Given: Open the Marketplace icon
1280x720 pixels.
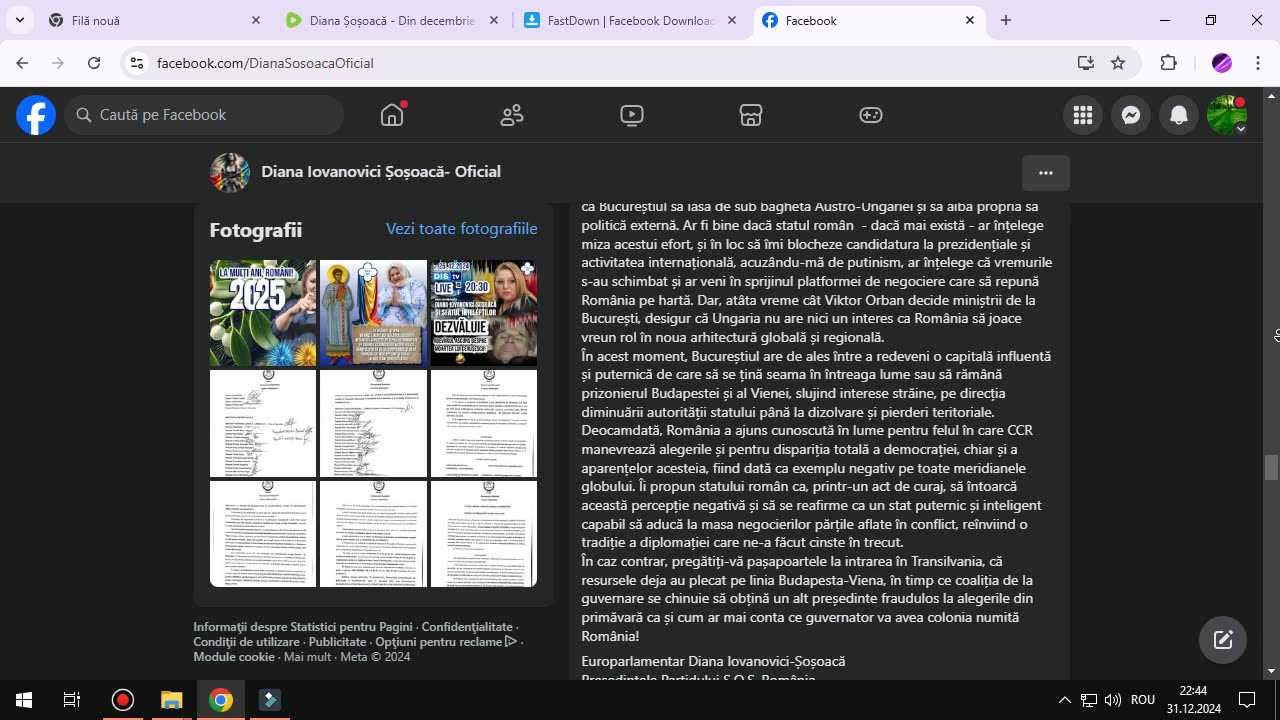Looking at the screenshot, I should click(x=751, y=115).
